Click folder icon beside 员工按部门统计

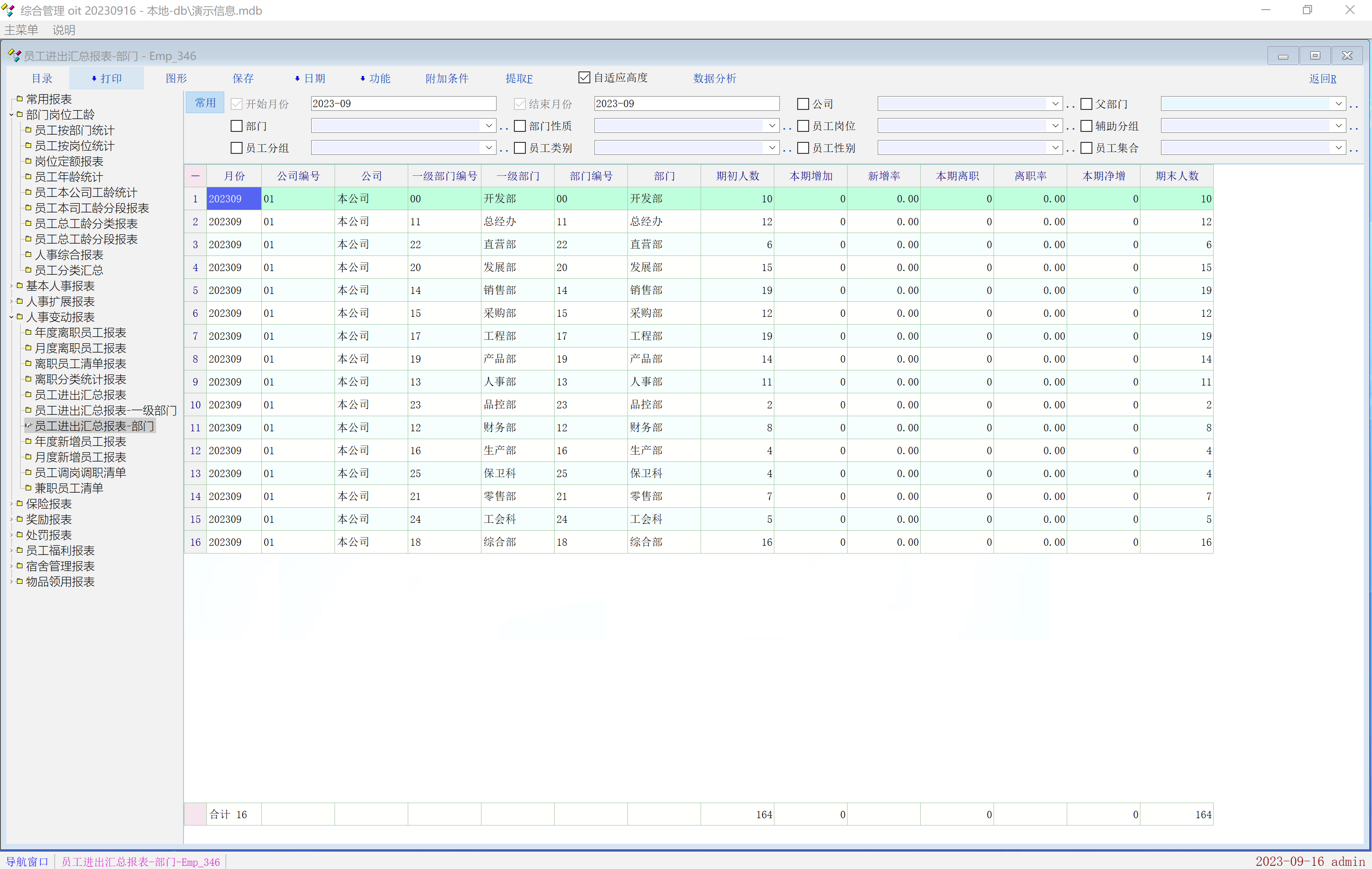[x=28, y=130]
